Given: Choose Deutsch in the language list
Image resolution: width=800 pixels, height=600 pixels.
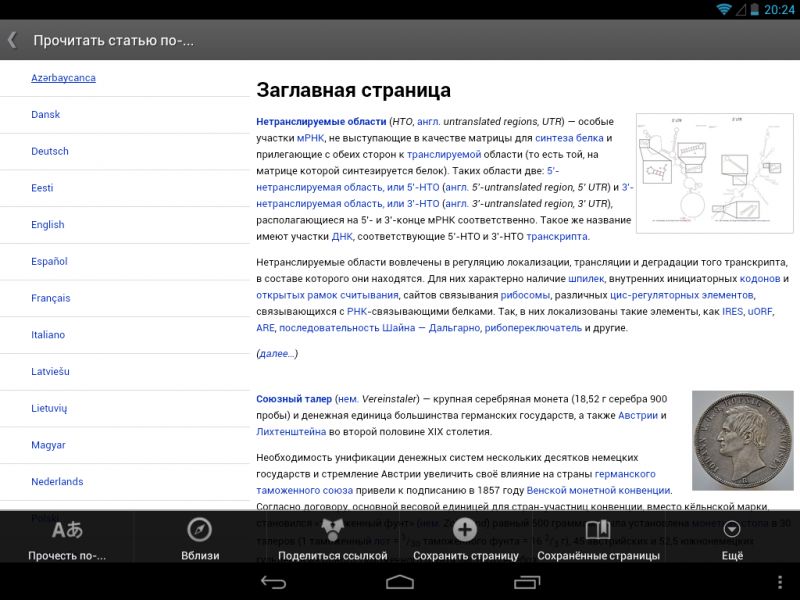Looking at the screenshot, I should point(50,151).
